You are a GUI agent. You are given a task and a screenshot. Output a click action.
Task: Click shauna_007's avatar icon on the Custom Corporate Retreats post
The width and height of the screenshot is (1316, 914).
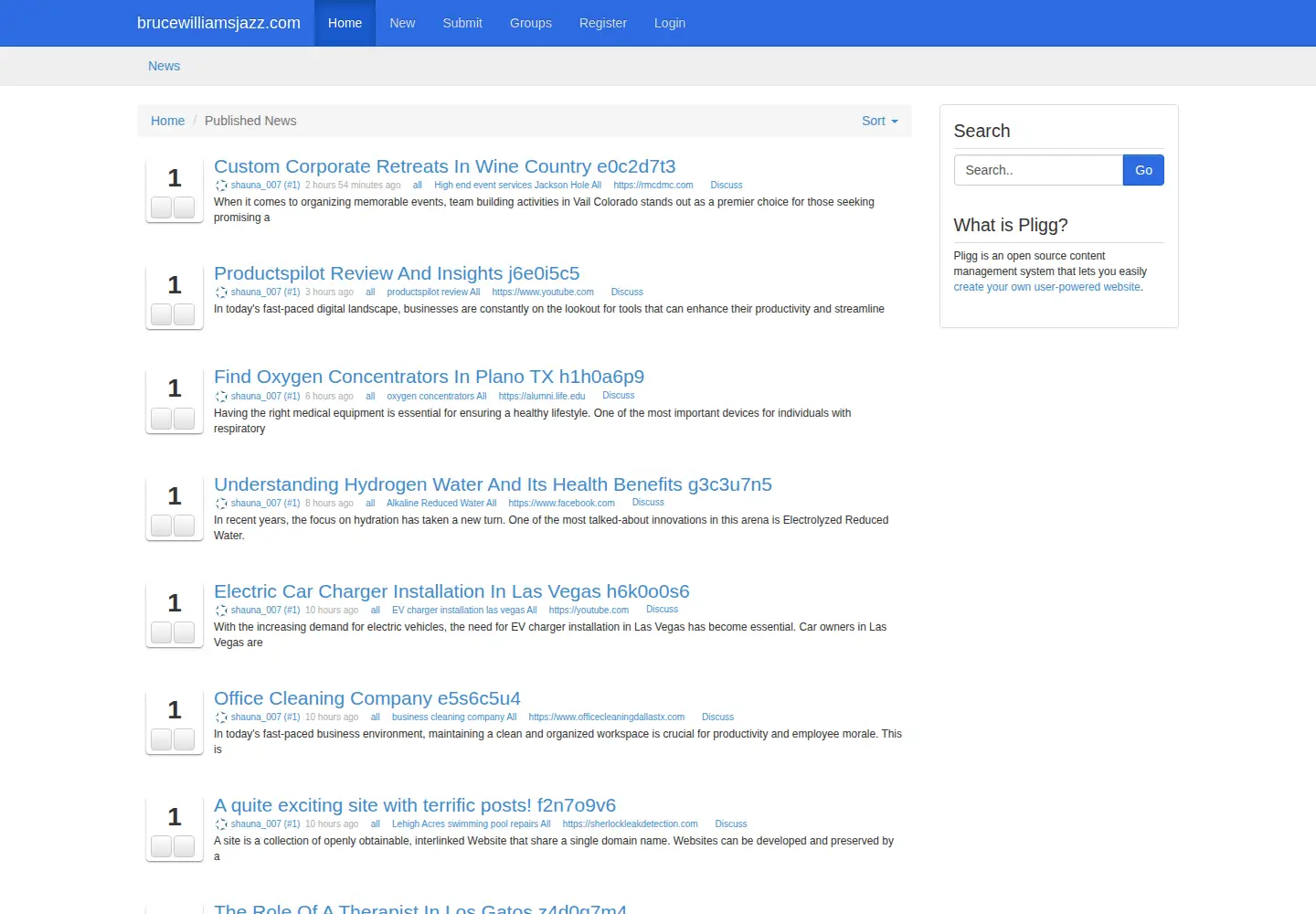point(221,186)
